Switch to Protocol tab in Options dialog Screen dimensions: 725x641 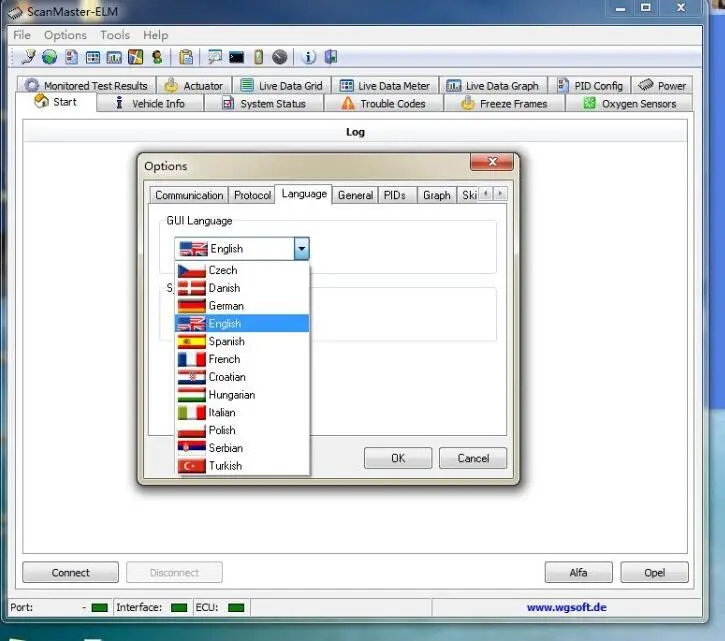[252, 195]
